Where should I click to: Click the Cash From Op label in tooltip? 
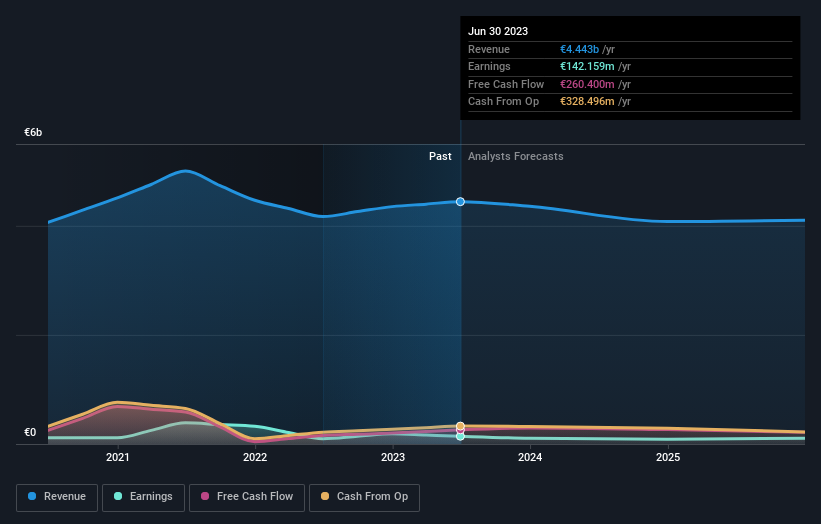click(503, 102)
